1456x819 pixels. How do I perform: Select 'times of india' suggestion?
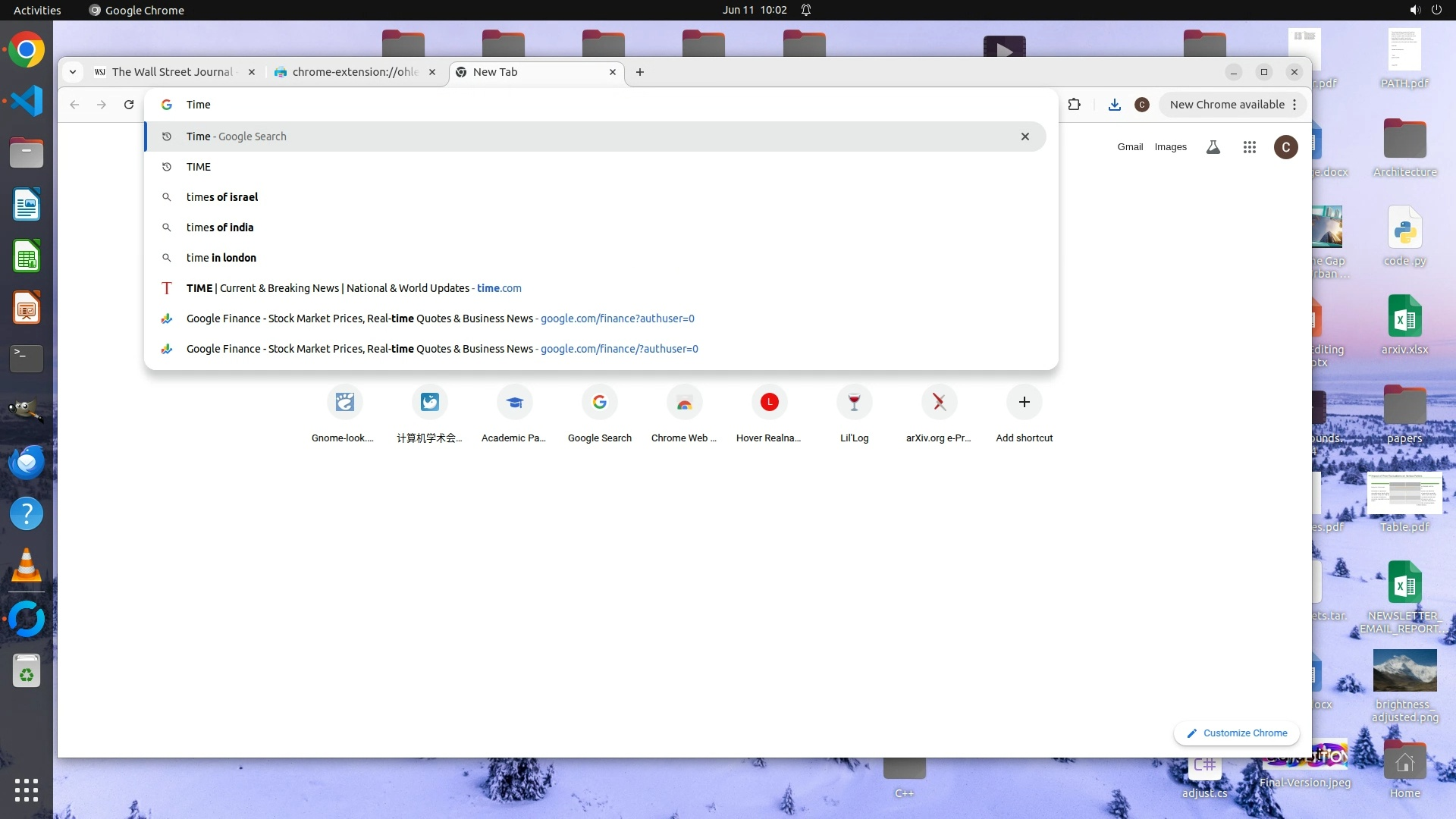[x=220, y=227]
